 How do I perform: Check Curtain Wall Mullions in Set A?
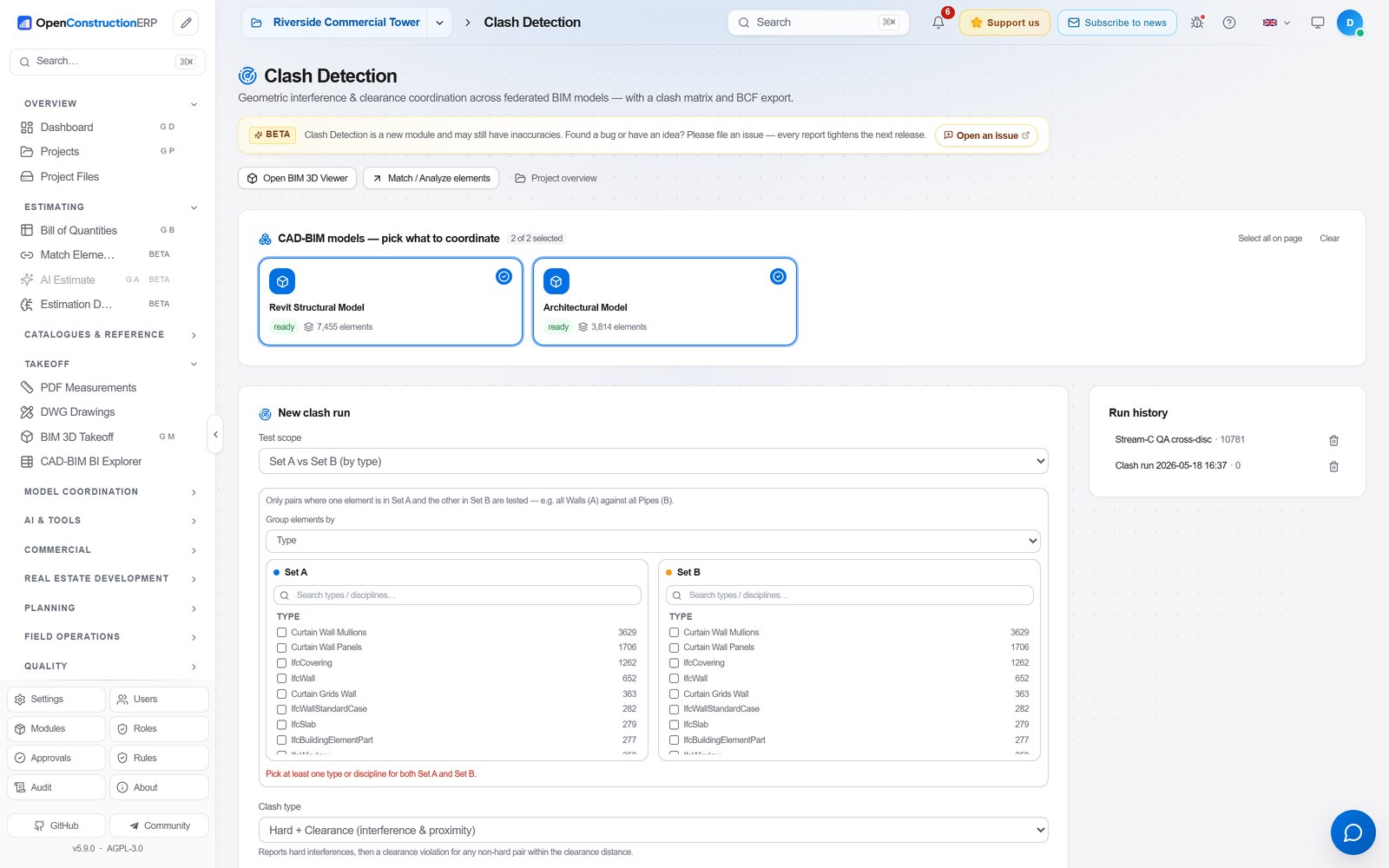click(281, 632)
